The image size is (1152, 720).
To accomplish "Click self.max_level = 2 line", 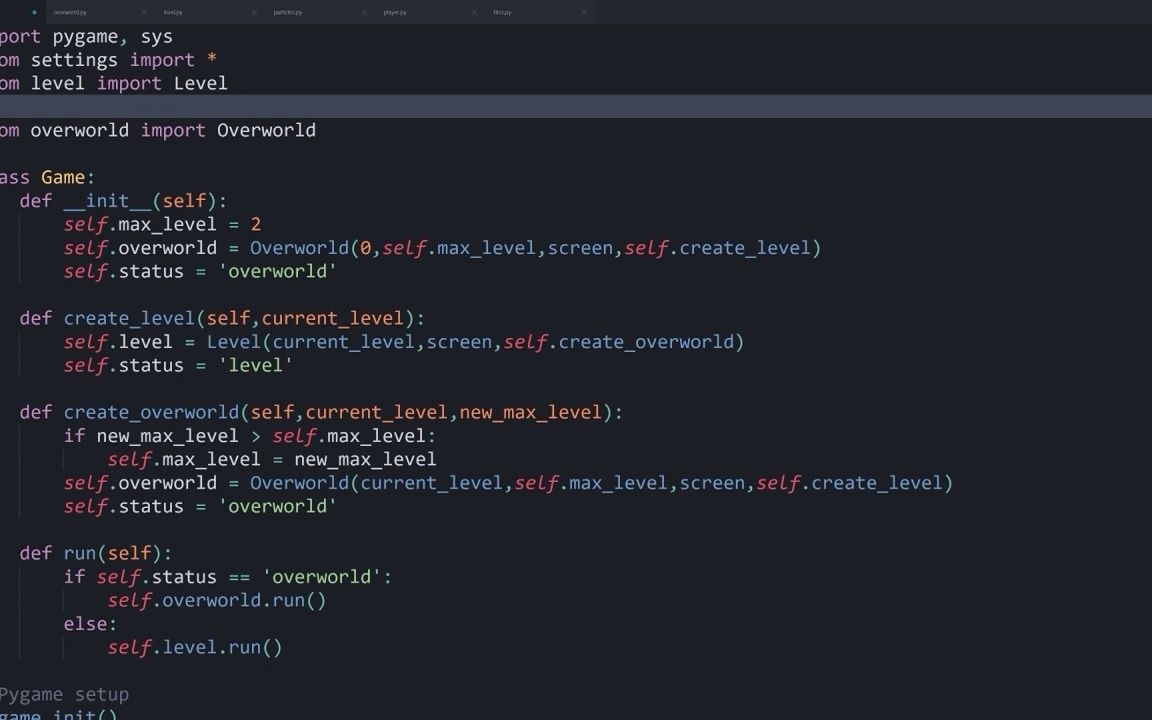I will [x=160, y=223].
